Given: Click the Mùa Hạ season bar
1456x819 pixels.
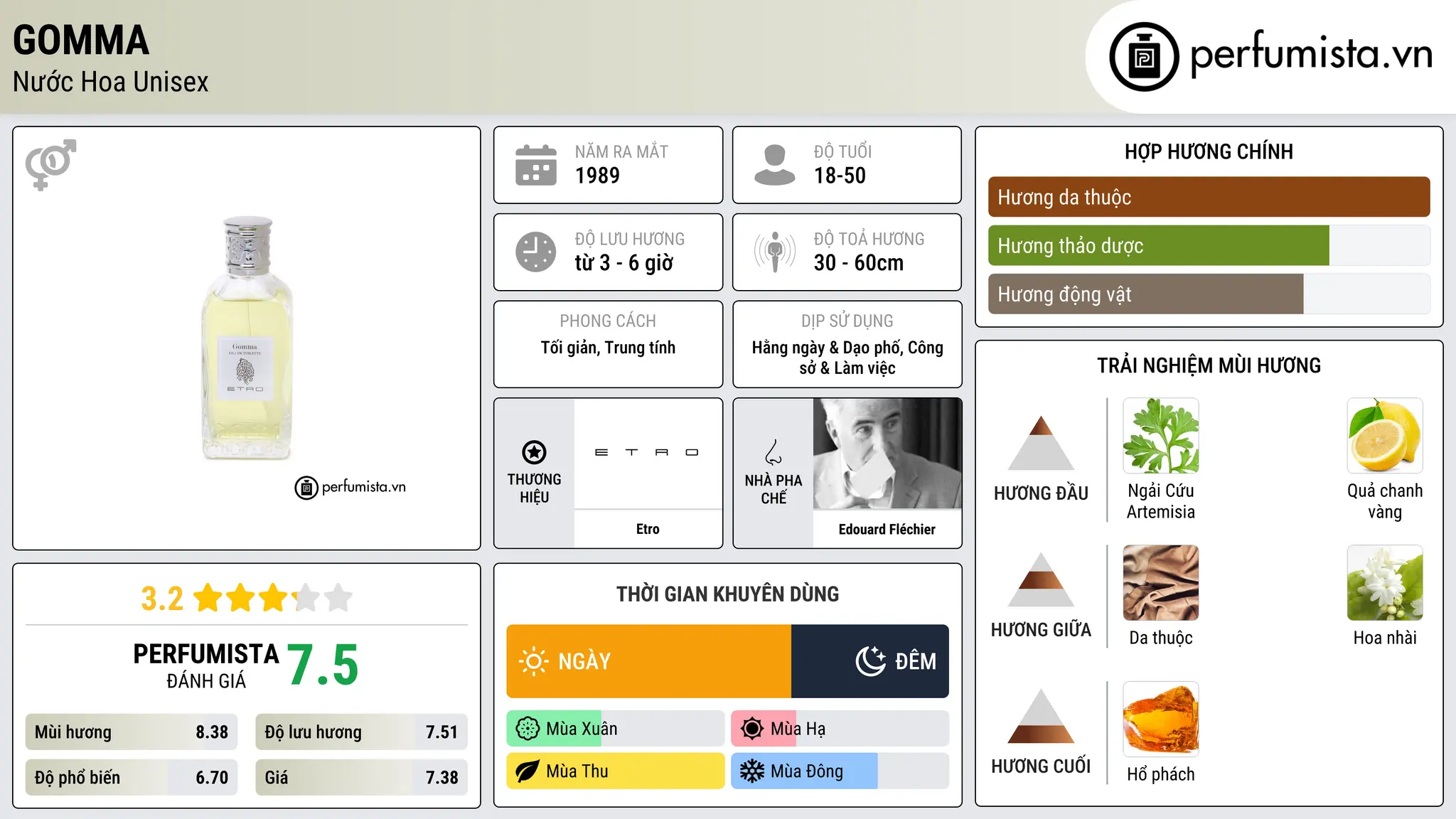Looking at the screenshot, I should click(840, 729).
